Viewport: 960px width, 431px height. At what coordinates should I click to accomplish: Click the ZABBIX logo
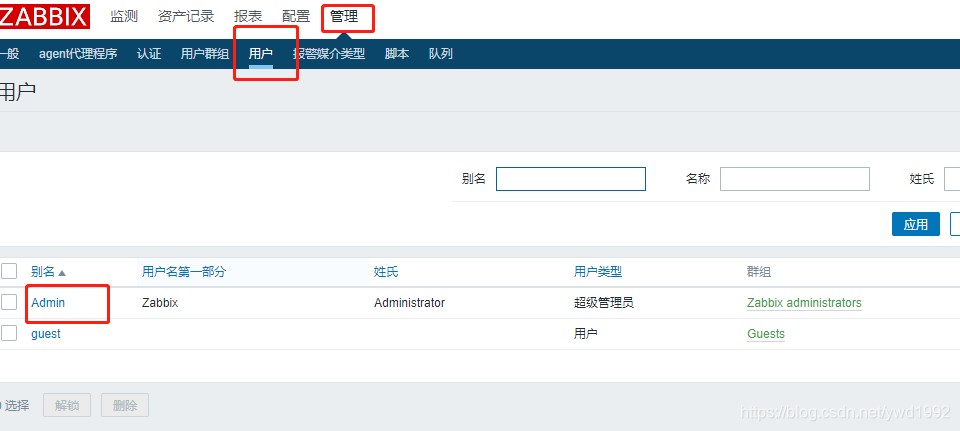pos(44,17)
